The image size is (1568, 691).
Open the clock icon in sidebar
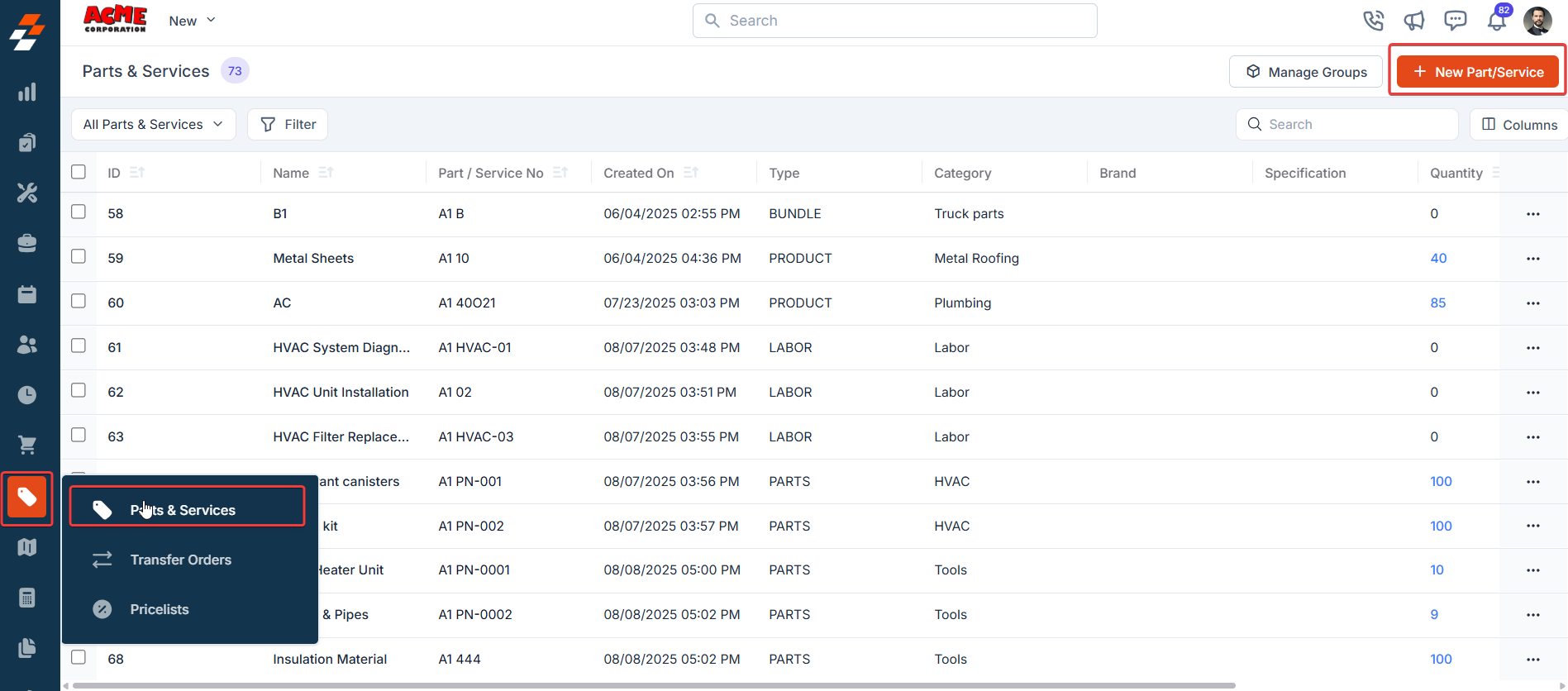point(27,395)
